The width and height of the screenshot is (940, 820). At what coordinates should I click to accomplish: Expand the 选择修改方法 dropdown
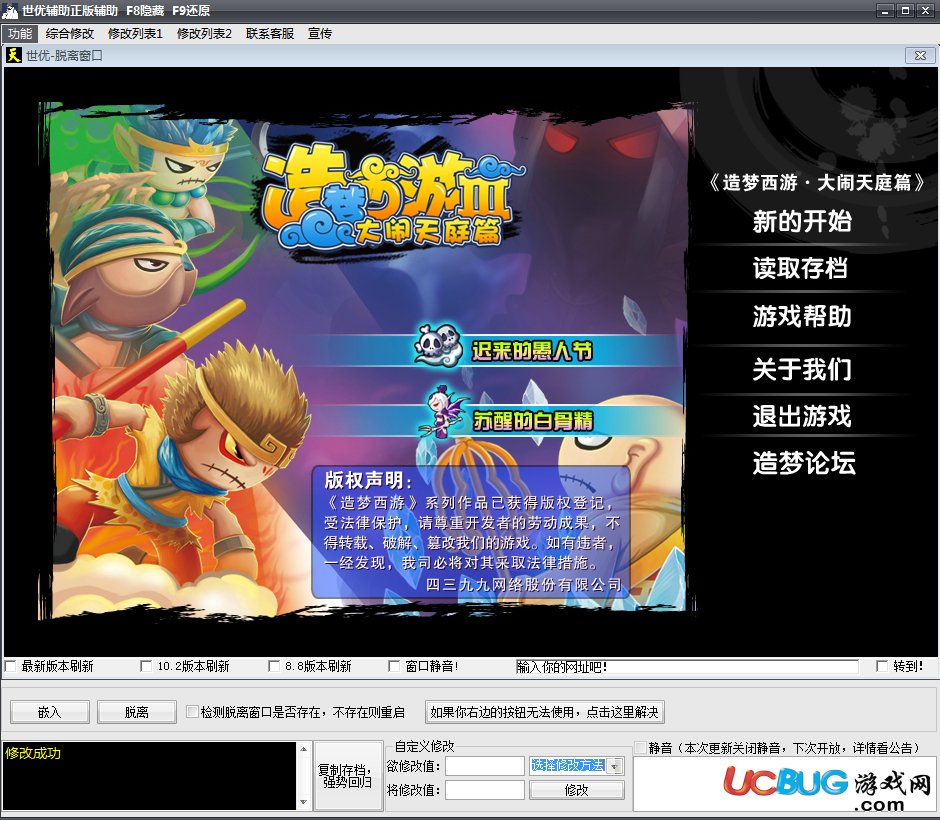[x=614, y=765]
